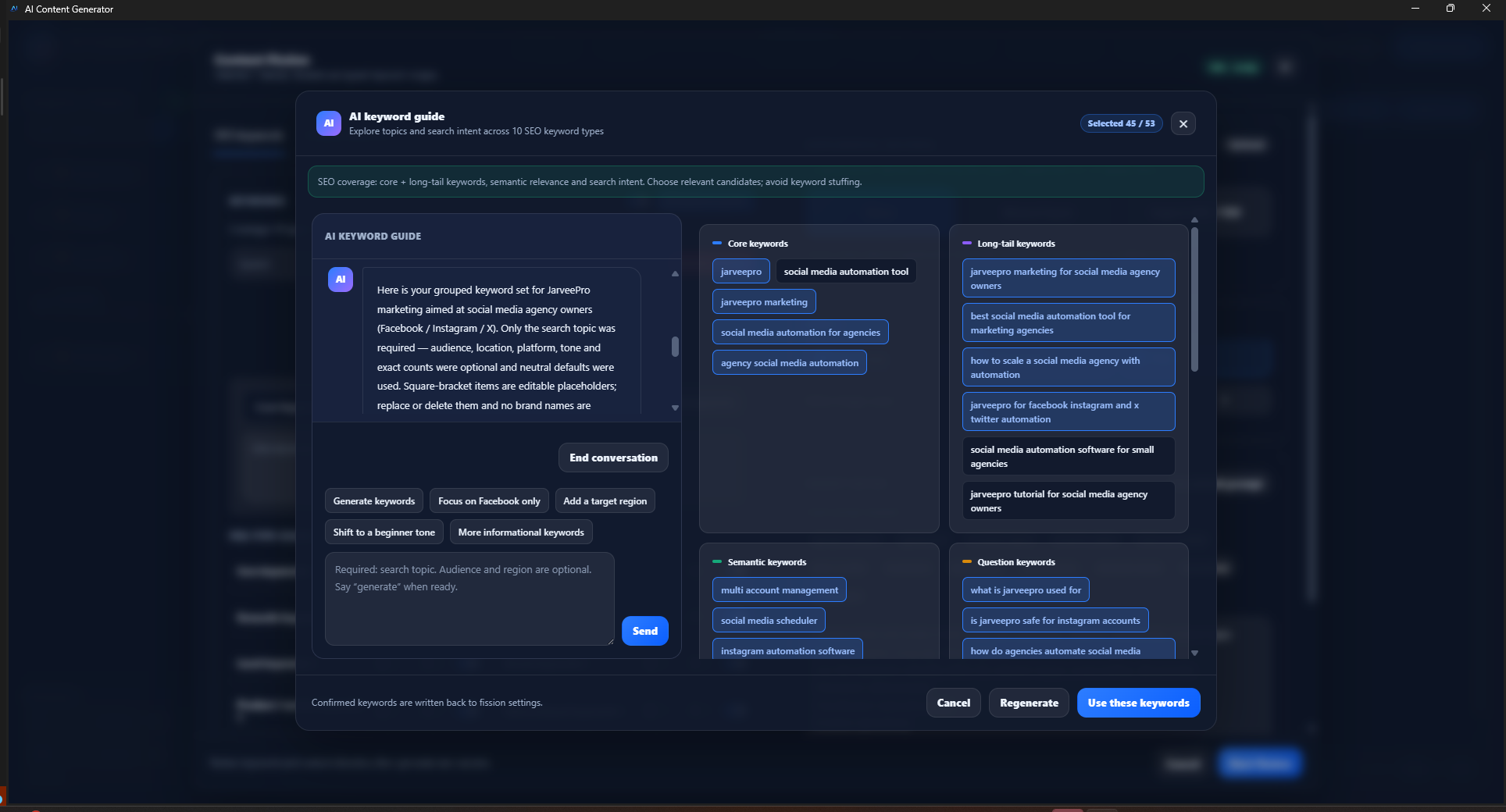
Task: Click the 'Question keywords' group heading
Action: click(x=1016, y=562)
